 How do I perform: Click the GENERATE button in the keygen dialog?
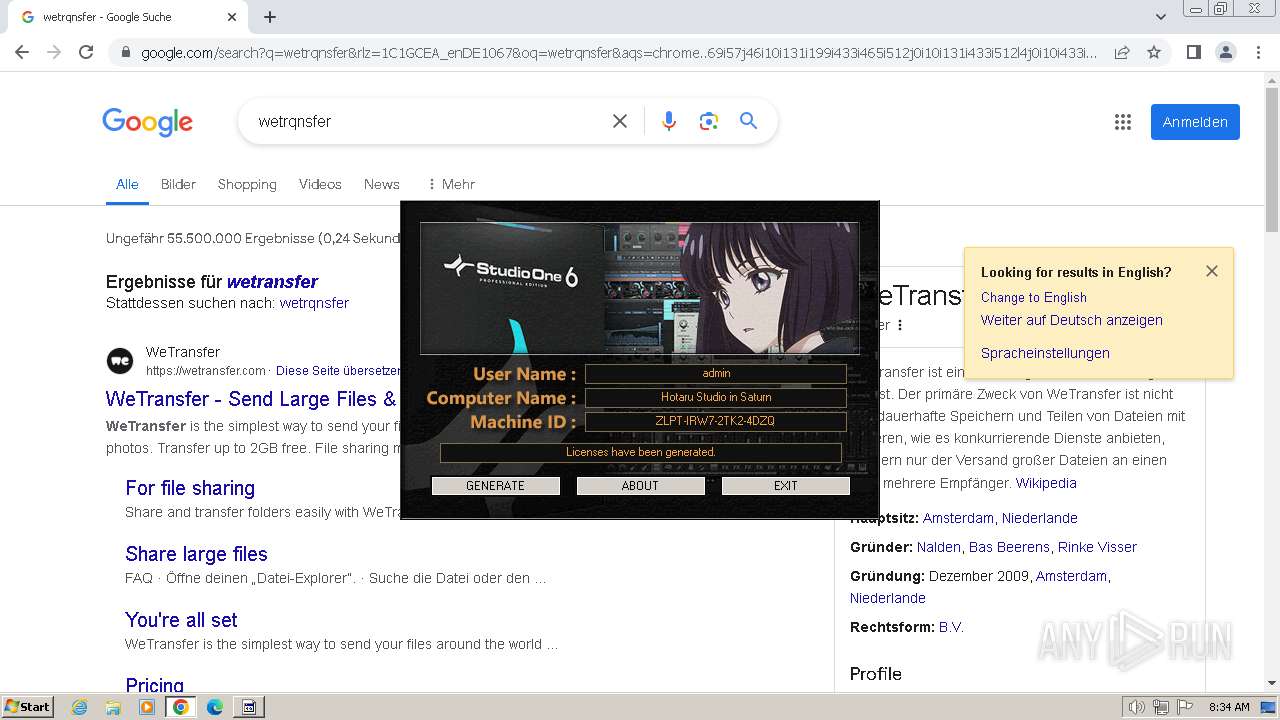[x=495, y=486]
